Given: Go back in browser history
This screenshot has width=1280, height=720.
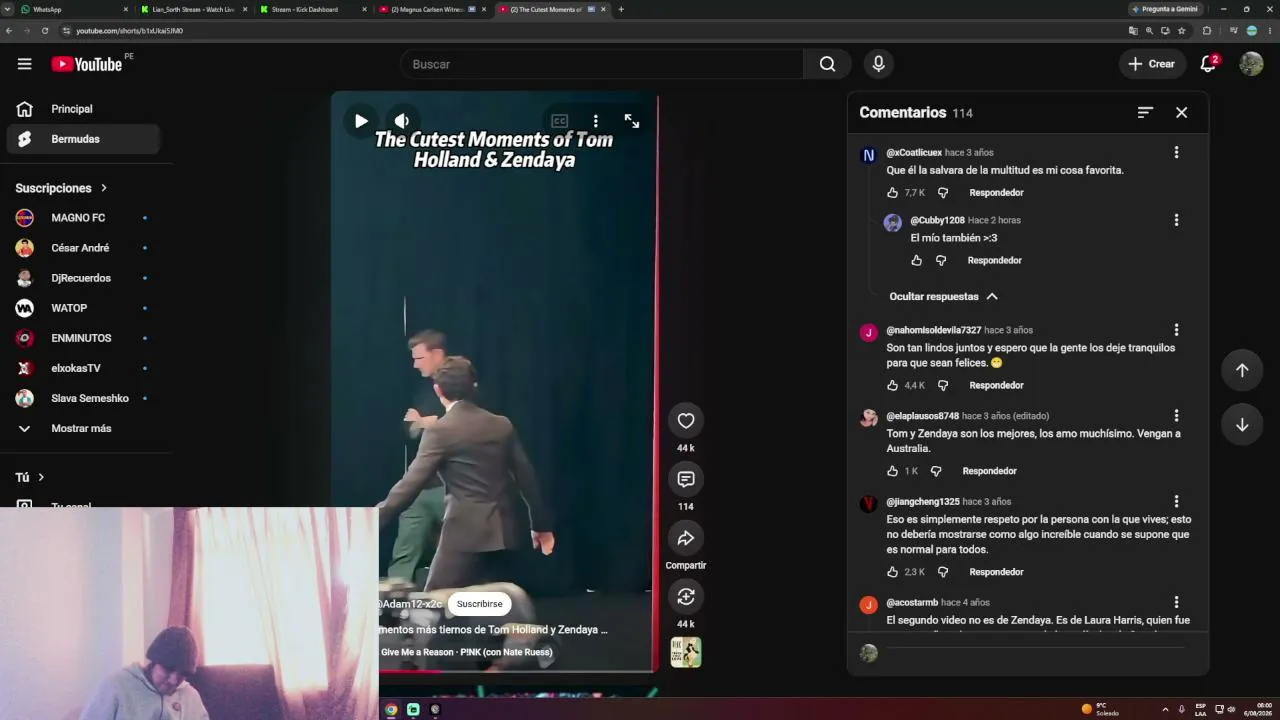Looking at the screenshot, I should [9, 31].
